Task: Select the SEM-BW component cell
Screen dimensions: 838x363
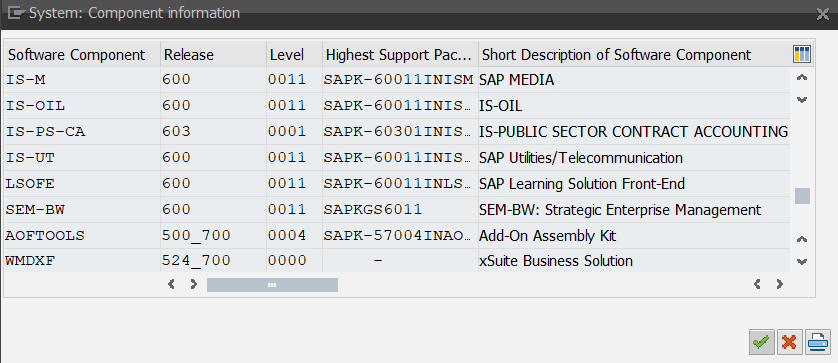Action: pyautogui.click(x=82, y=210)
